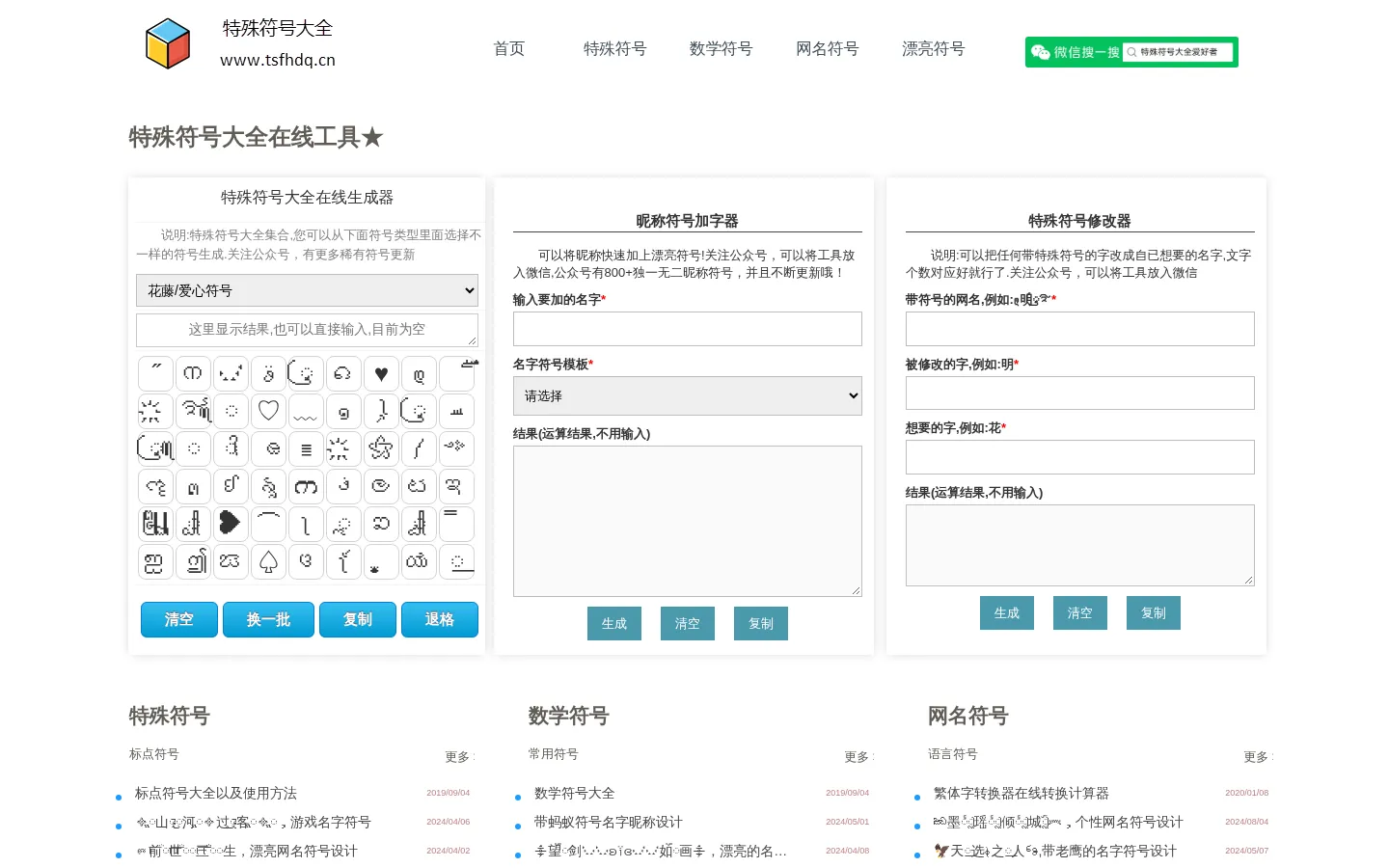Screen dimensions: 1389x868
Task: Click 清空 in the 特殊符号修改器 panel
Action: pos(1080,613)
